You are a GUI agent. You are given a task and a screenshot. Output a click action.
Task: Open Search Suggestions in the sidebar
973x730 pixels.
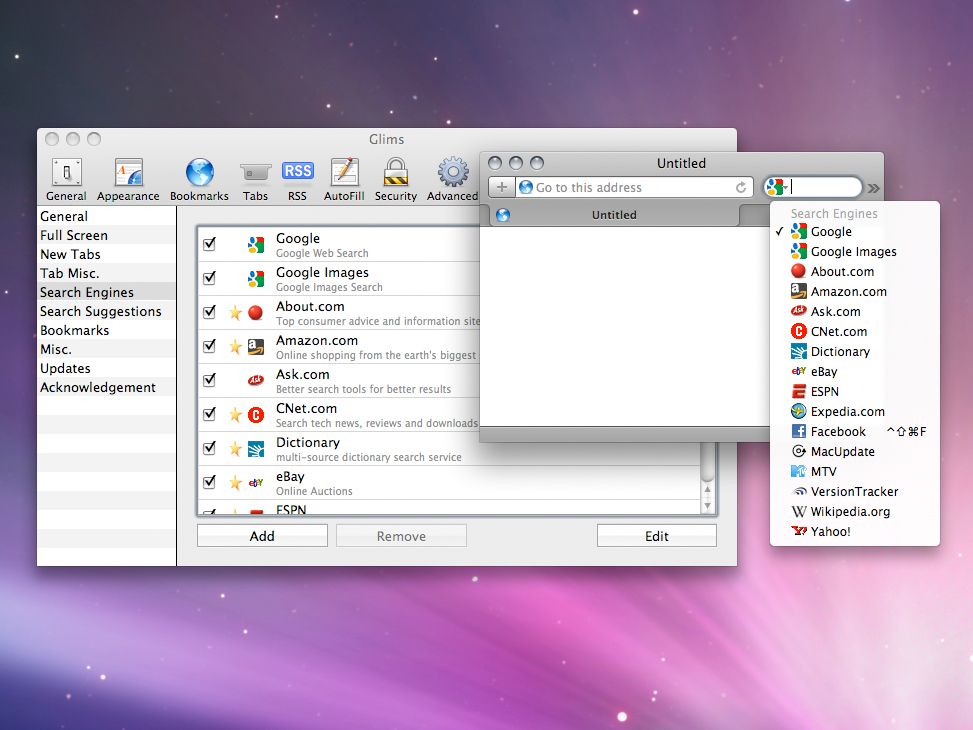coord(107,312)
